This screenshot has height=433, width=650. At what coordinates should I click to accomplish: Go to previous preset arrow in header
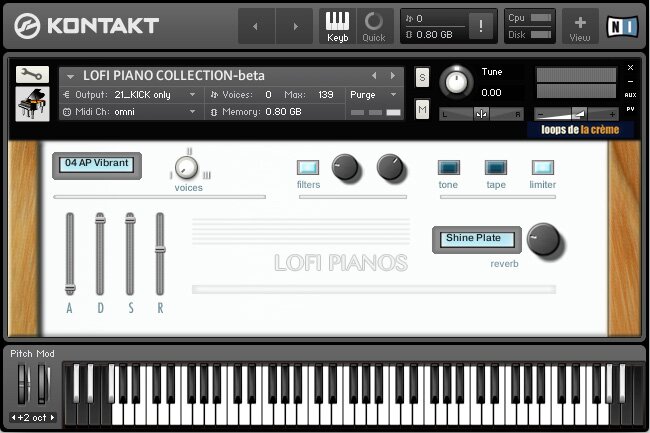[256, 26]
